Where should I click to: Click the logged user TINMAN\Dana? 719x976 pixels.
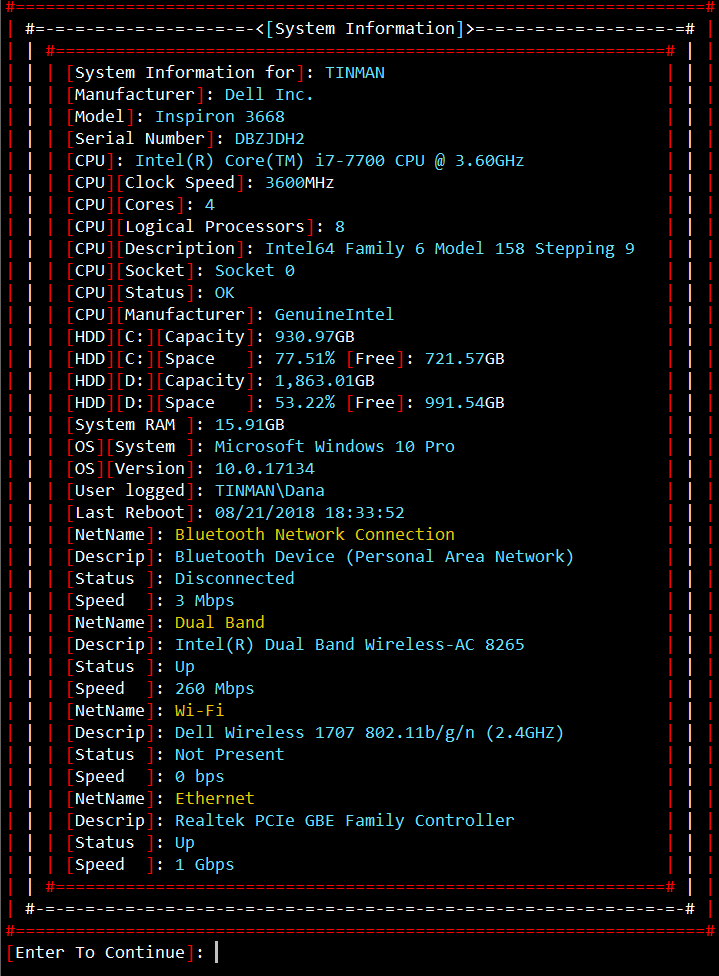point(270,491)
